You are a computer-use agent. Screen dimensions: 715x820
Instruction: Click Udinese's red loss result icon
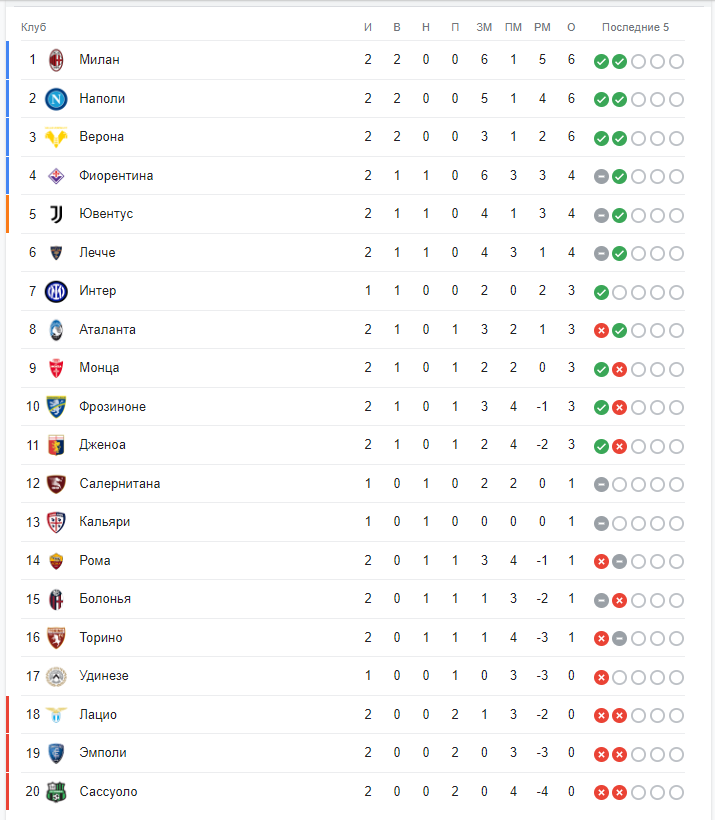tap(601, 677)
